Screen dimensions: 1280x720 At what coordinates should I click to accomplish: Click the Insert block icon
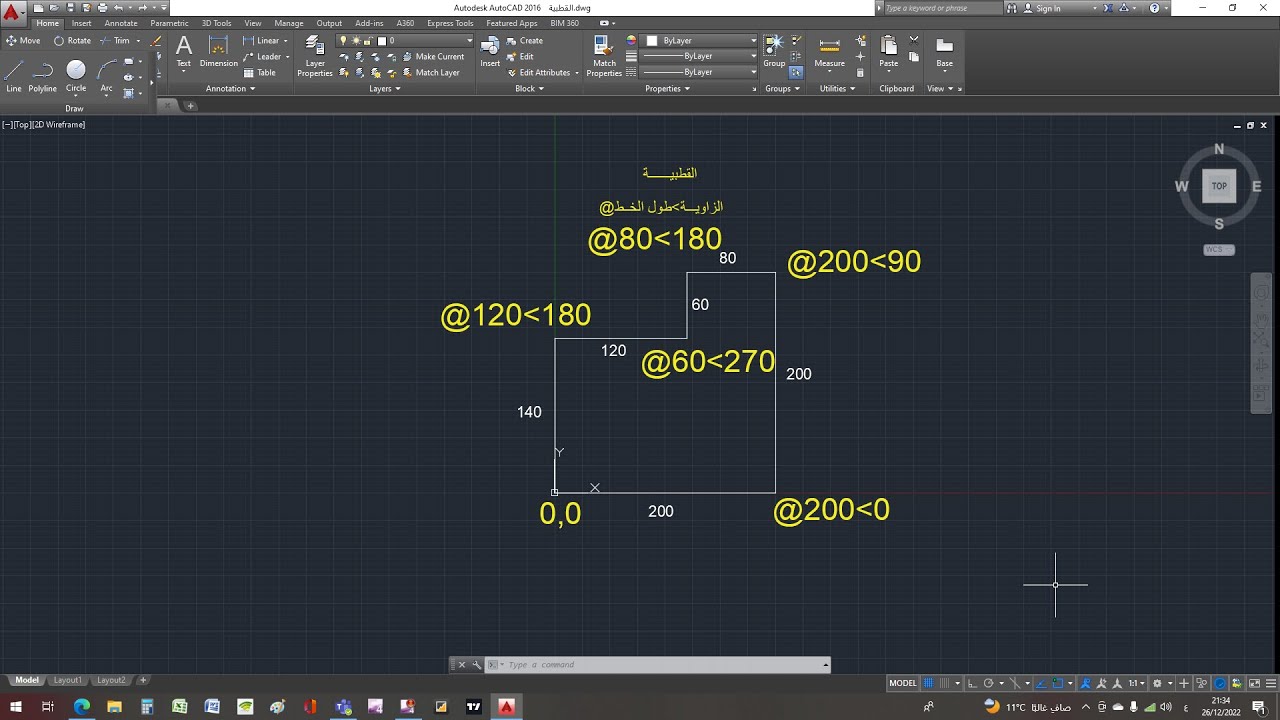[x=490, y=52]
